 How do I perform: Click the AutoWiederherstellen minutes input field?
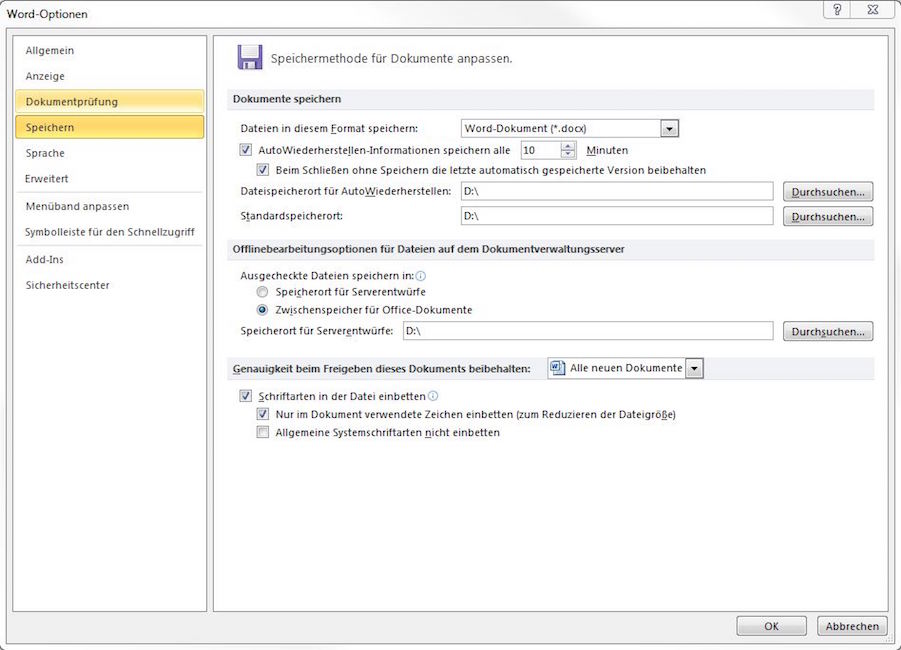(540, 150)
